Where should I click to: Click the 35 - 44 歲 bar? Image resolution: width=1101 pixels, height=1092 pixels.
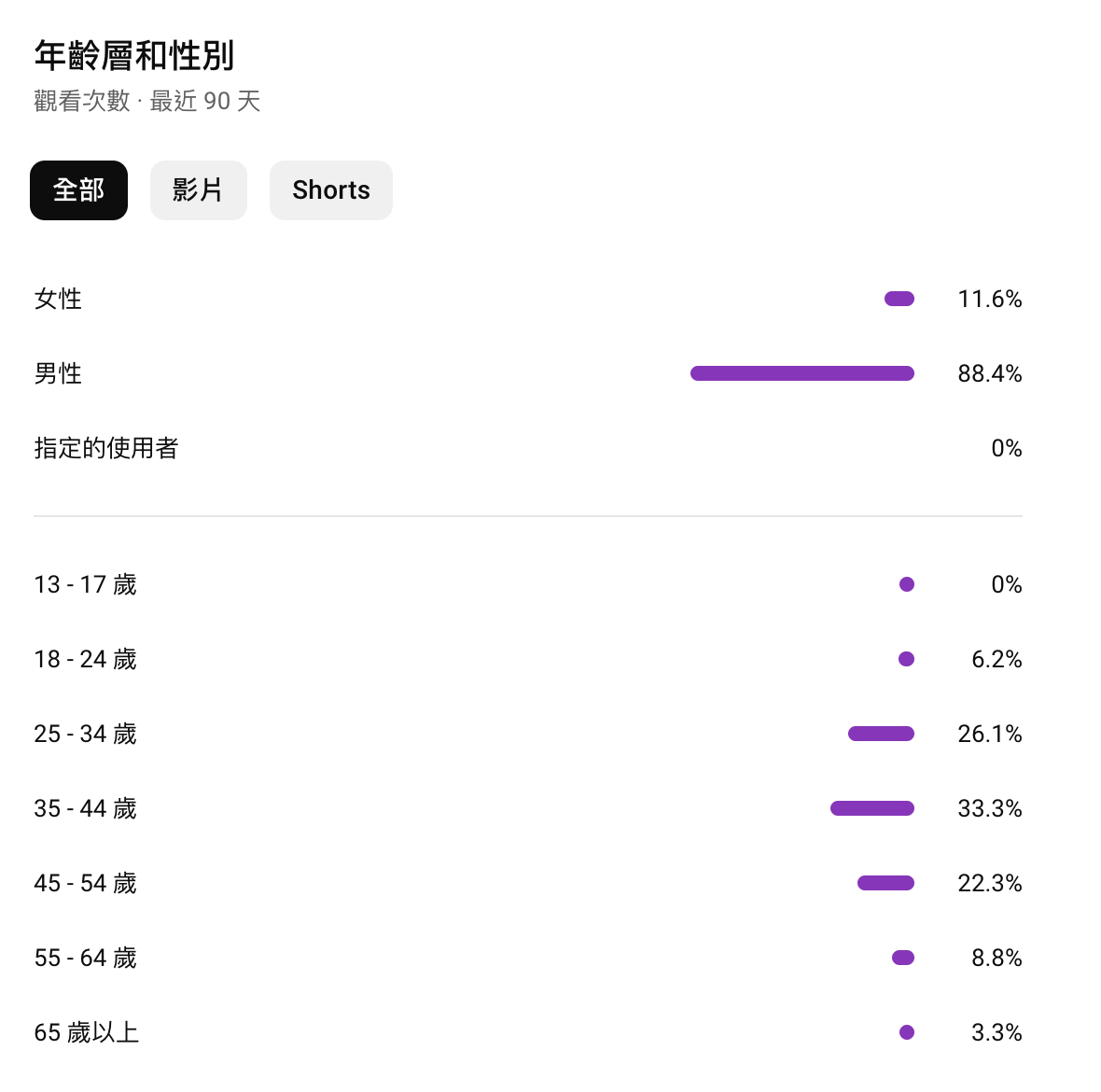click(x=871, y=808)
